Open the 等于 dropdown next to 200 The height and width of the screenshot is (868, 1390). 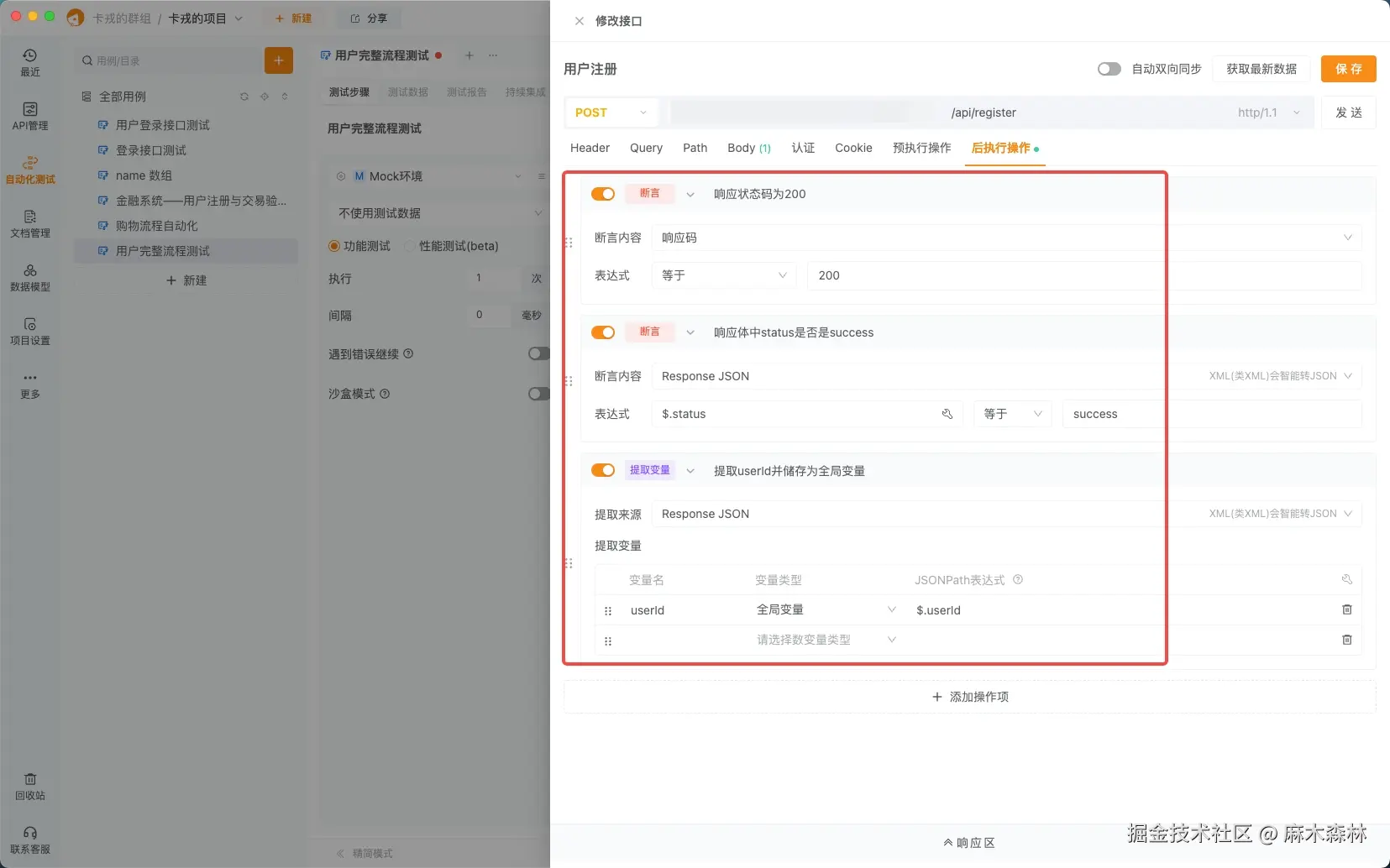tap(724, 275)
